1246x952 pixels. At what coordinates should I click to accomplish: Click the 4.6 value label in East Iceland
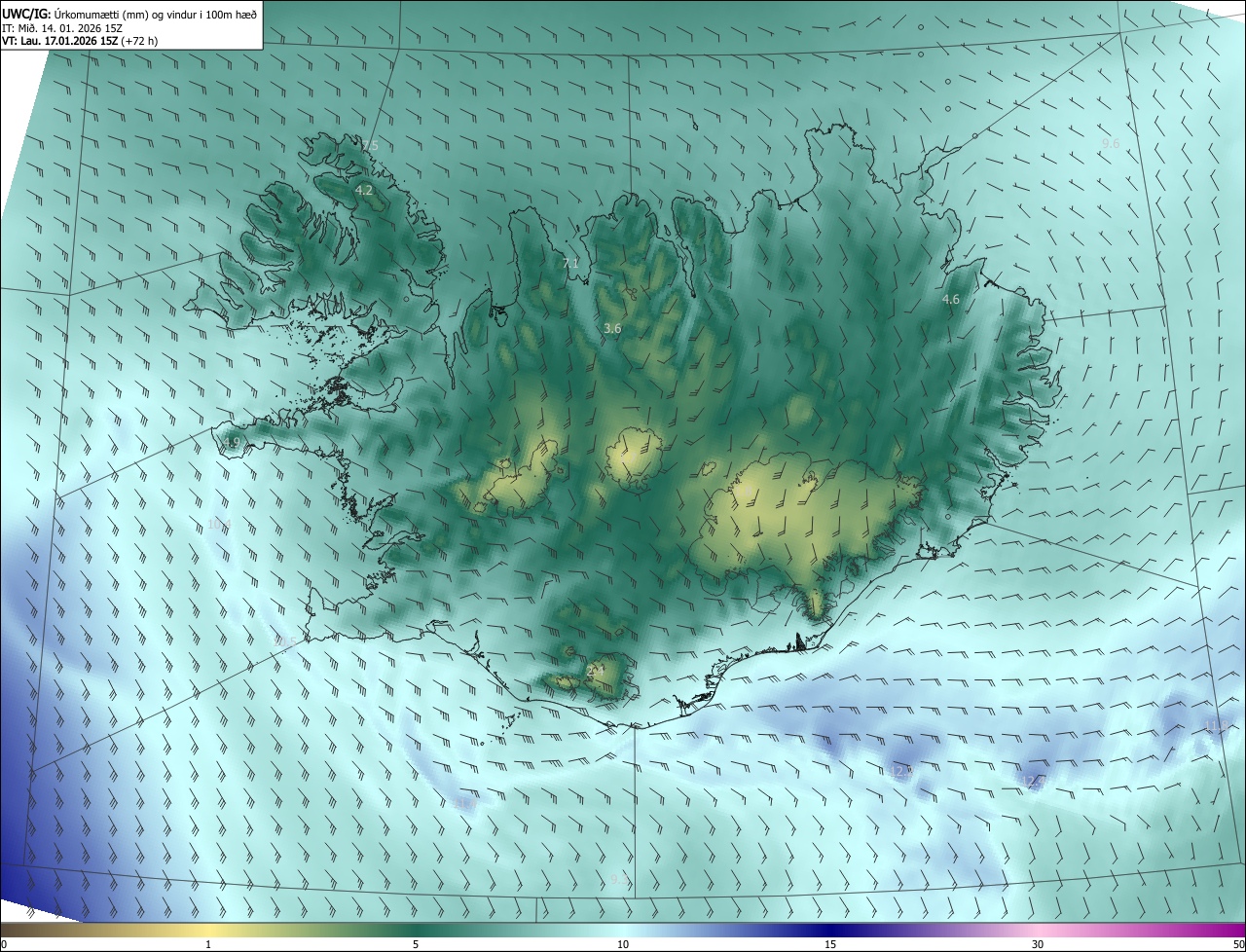click(x=951, y=300)
